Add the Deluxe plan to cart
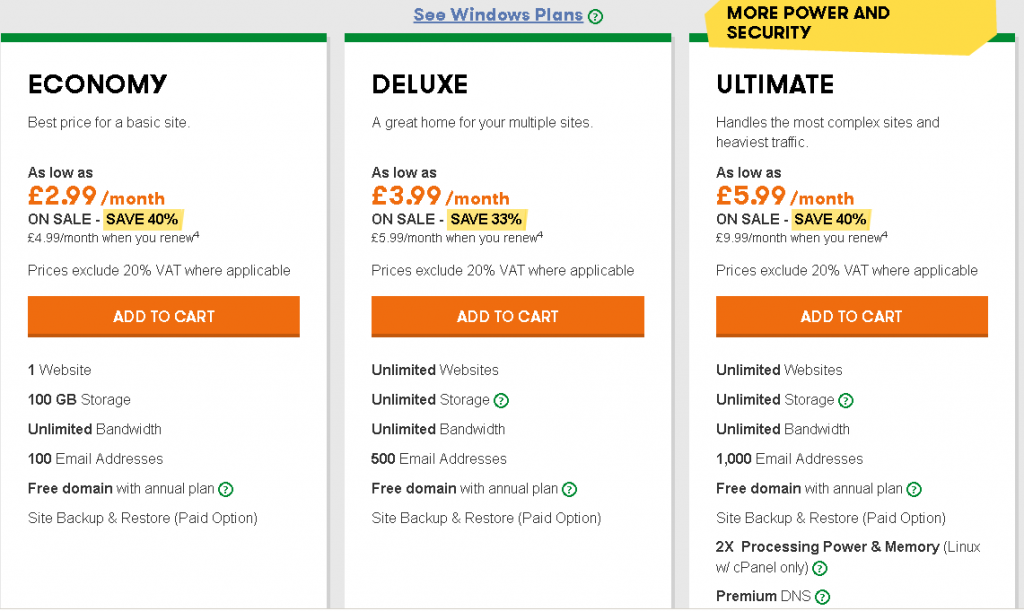1024x611 pixels. (x=507, y=317)
